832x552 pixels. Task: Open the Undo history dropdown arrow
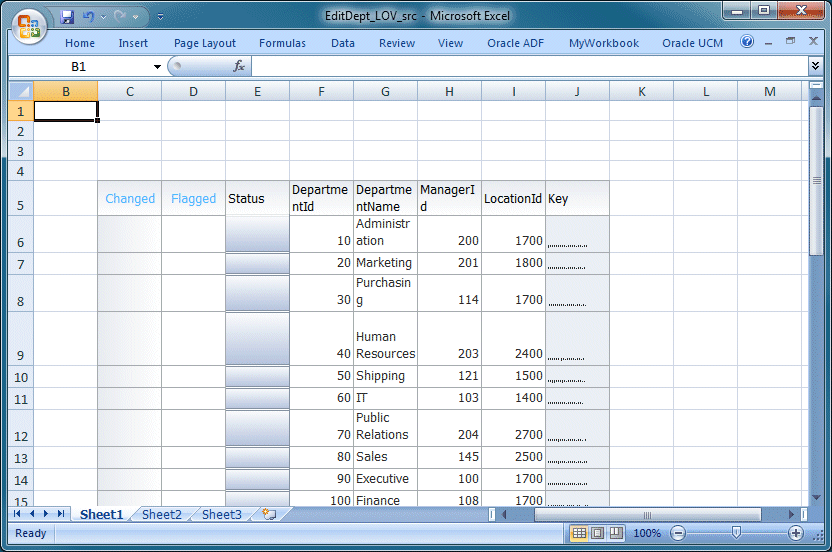(103, 18)
